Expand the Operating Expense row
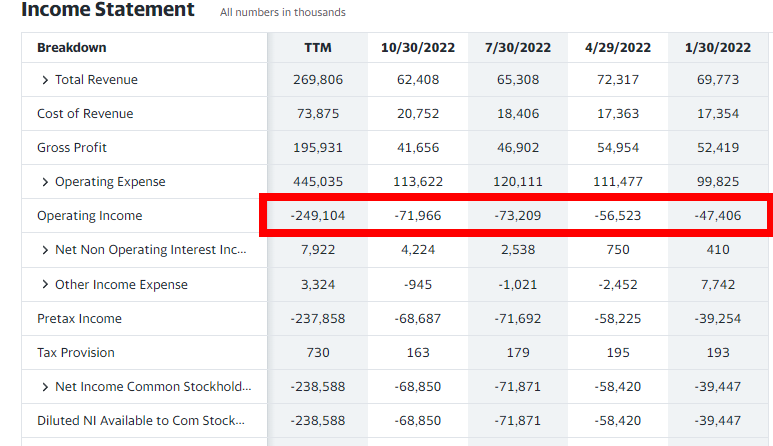Viewport: 773px width, 446px height. click(45, 182)
